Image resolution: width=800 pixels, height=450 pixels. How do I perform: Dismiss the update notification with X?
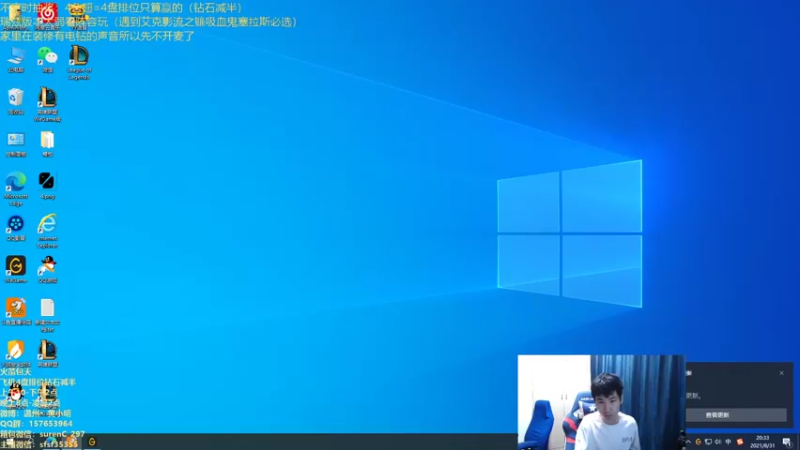[x=781, y=373]
